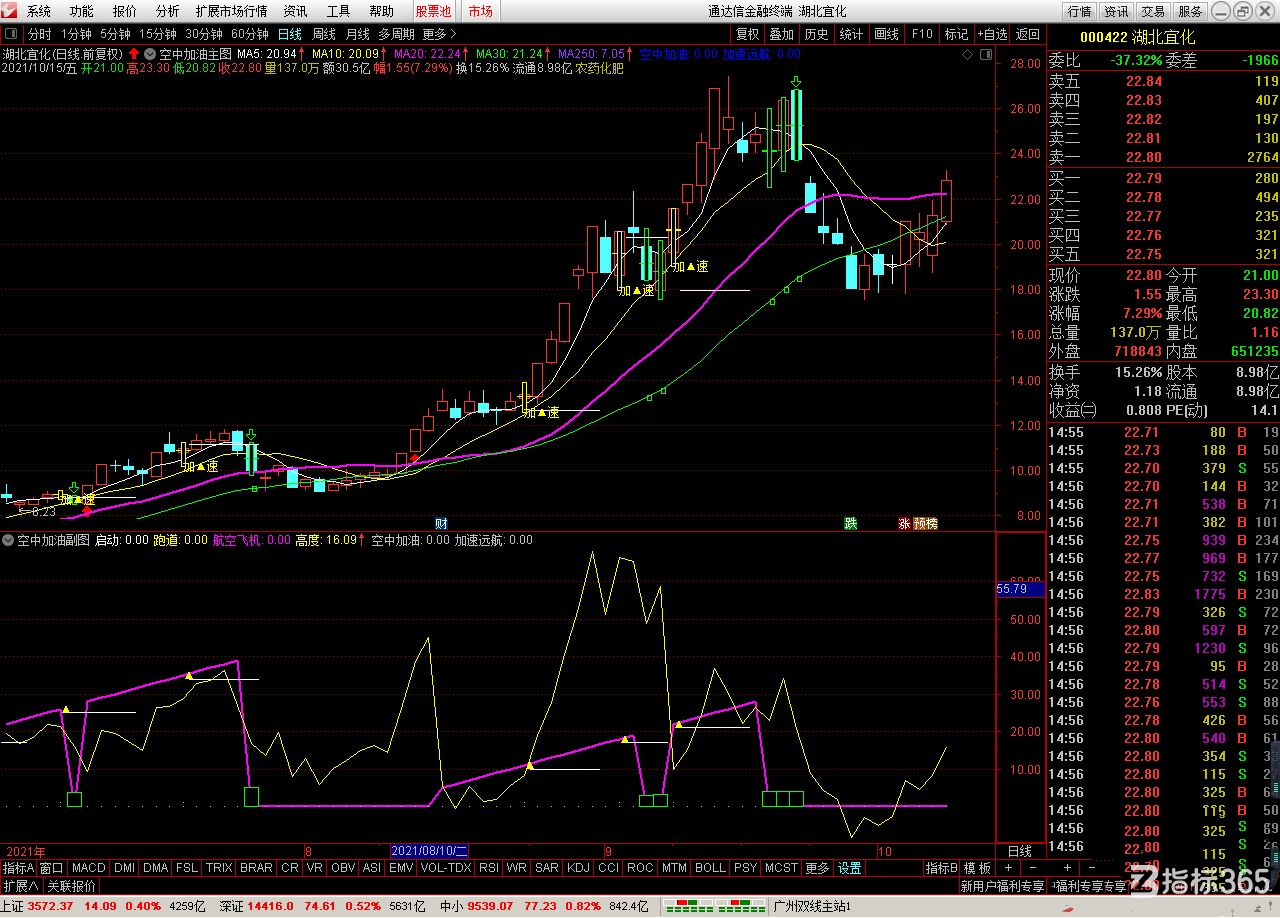Click the 2021/08/10 date marker on timeline
The height and width of the screenshot is (918, 1280).
click(x=429, y=851)
